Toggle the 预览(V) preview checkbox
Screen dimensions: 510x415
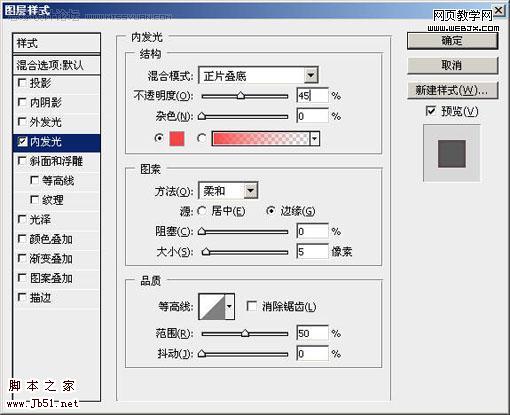pos(431,111)
